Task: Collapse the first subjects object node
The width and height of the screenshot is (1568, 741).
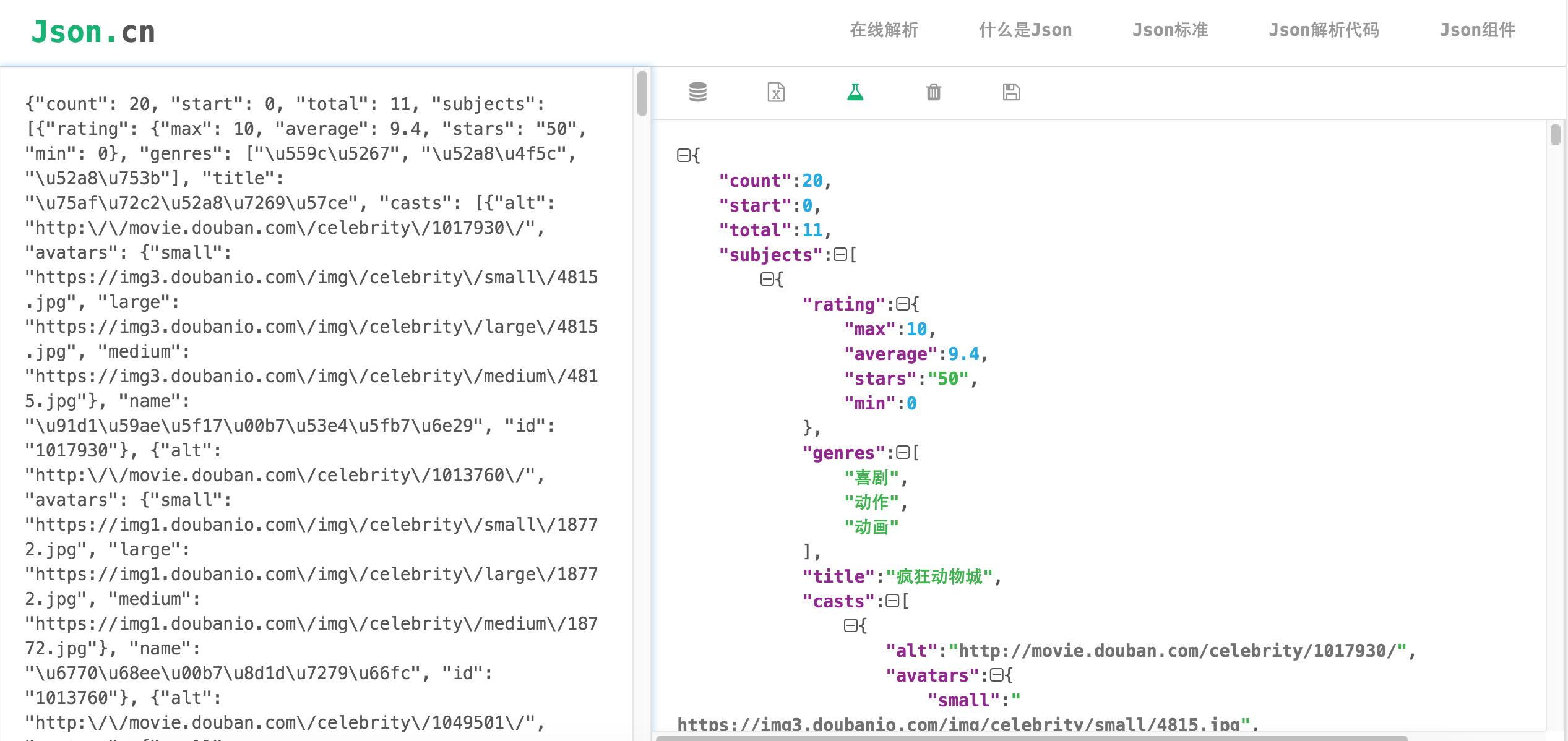Action: tap(767, 279)
